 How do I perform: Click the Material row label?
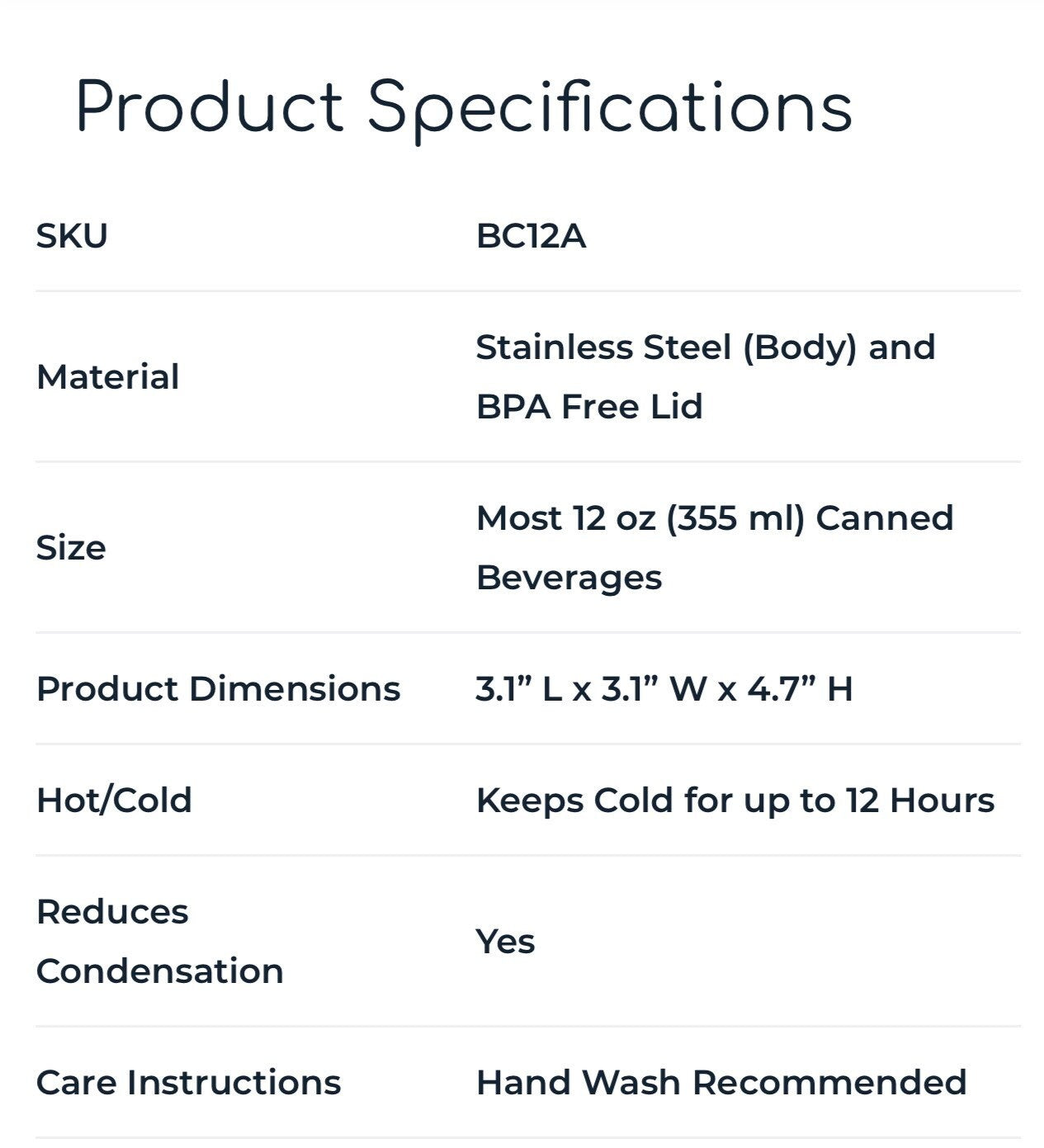coord(107,377)
